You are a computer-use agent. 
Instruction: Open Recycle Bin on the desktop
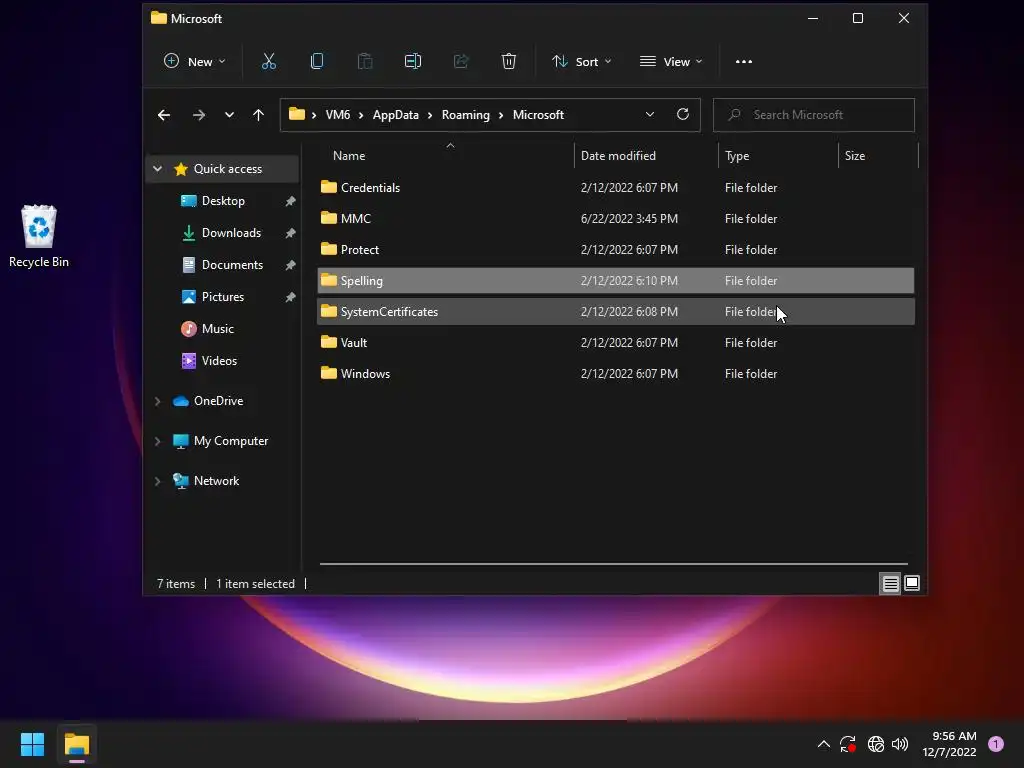tap(39, 236)
